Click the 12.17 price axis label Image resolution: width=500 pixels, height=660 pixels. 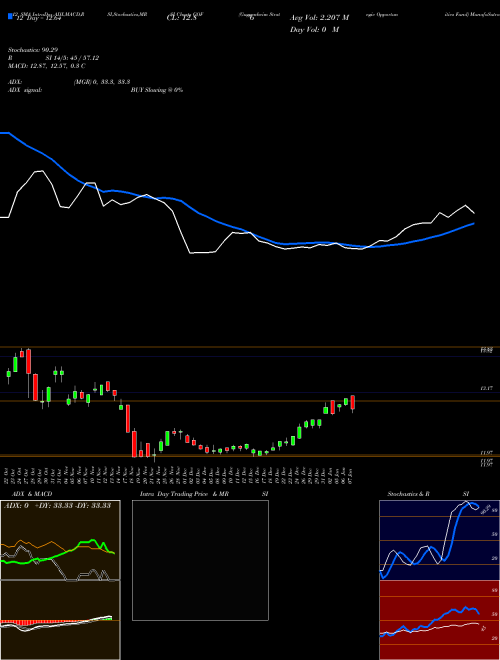pyautogui.click(x=486, y=389)
